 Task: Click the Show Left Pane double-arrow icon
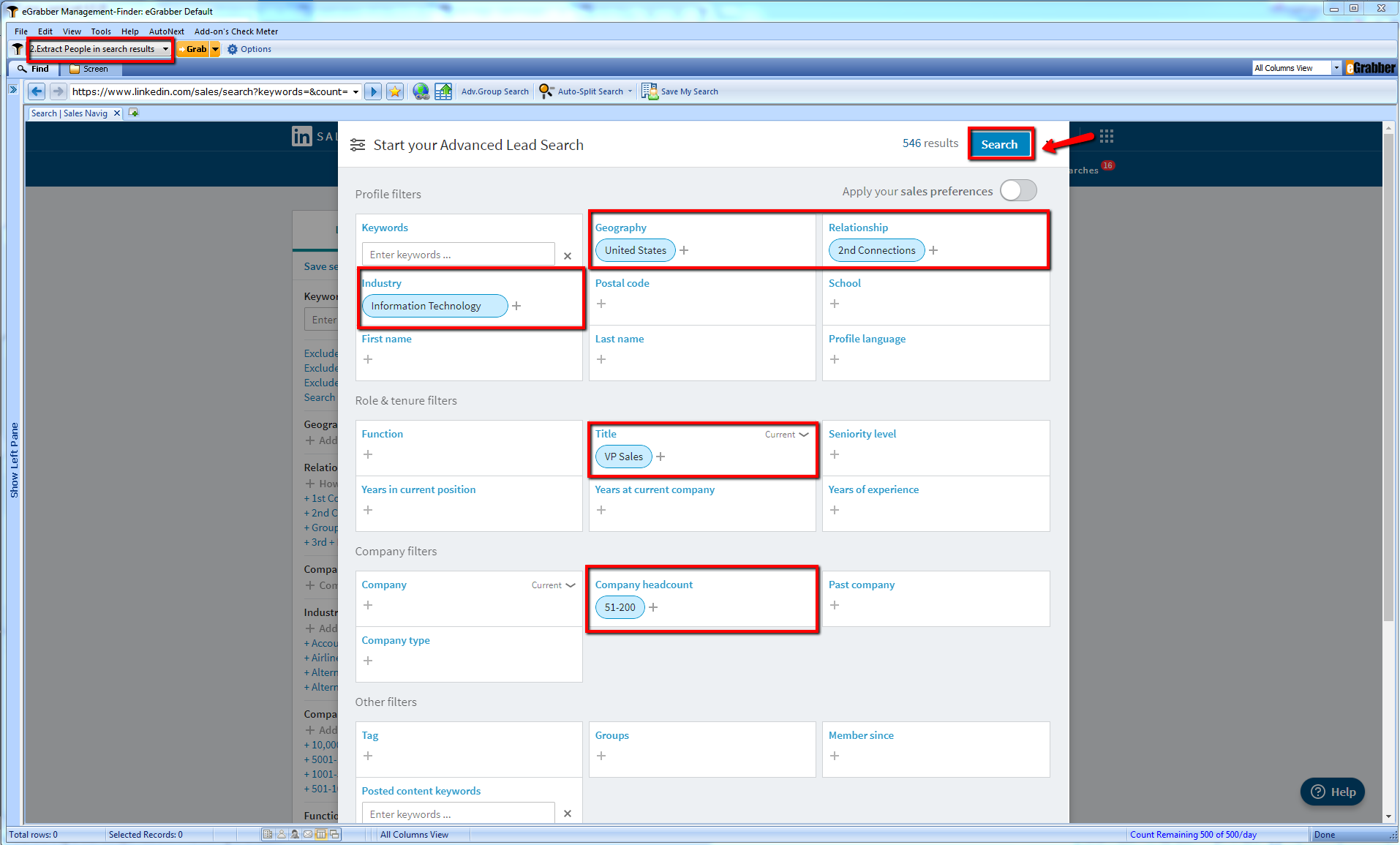[13, 89]
